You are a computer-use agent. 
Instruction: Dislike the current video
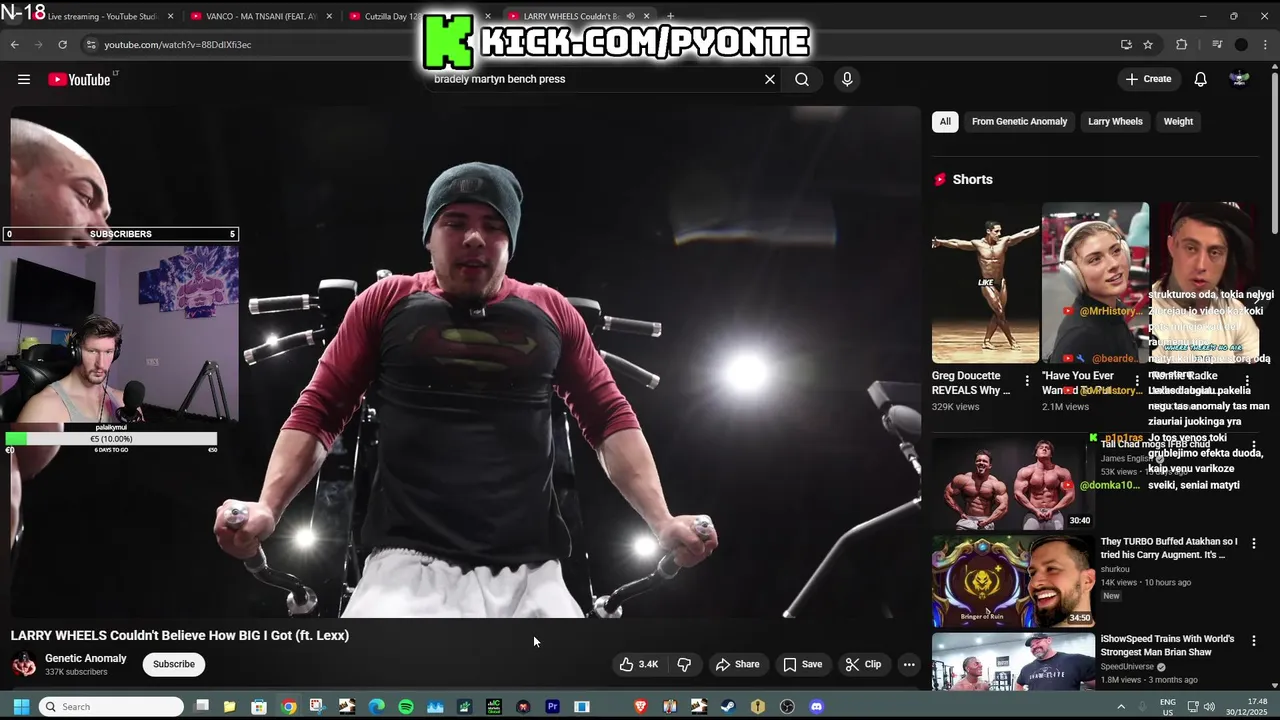(685, 664)
